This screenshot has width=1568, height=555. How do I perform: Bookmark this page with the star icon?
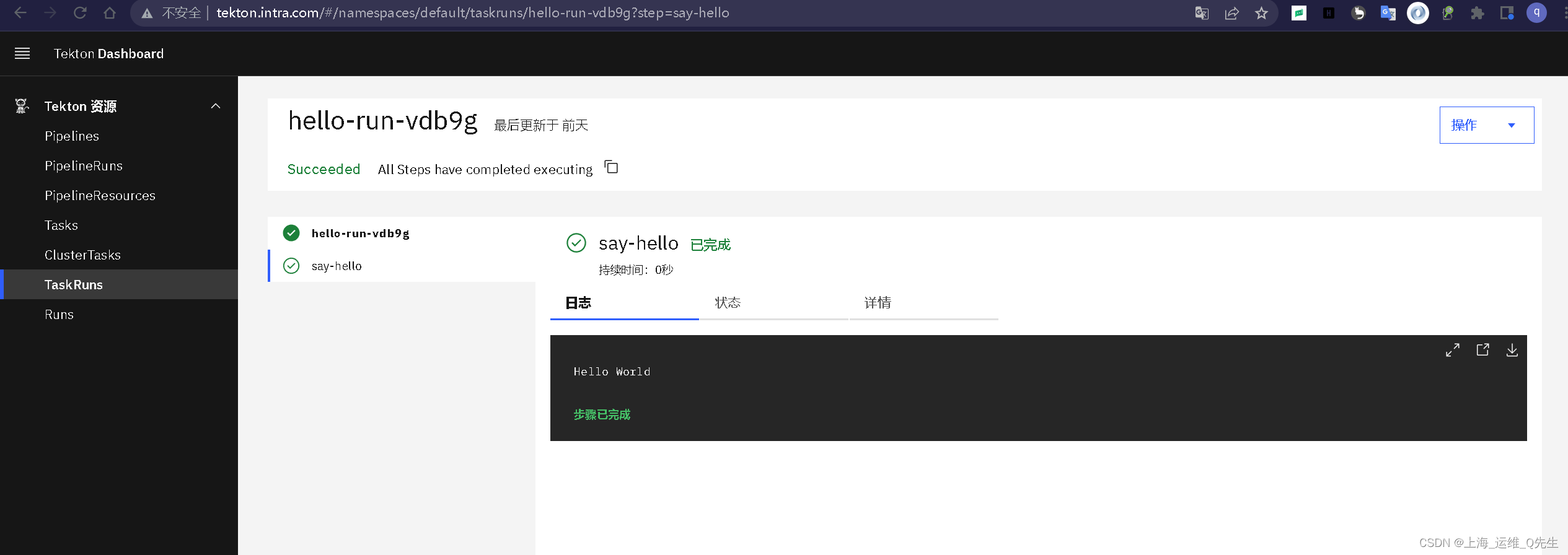pyautogui.click(x=1261, y=13)
